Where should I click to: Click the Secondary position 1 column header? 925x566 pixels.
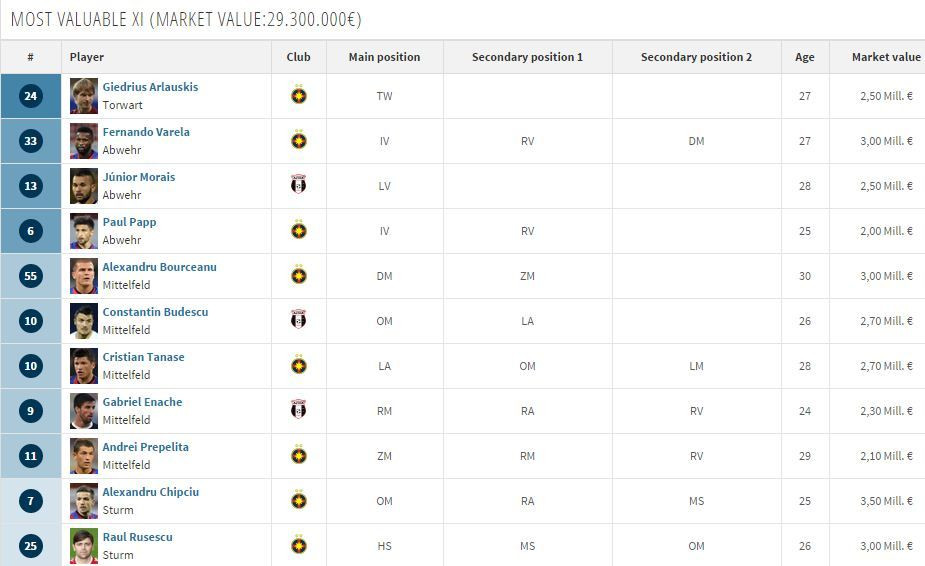point(527,57)
